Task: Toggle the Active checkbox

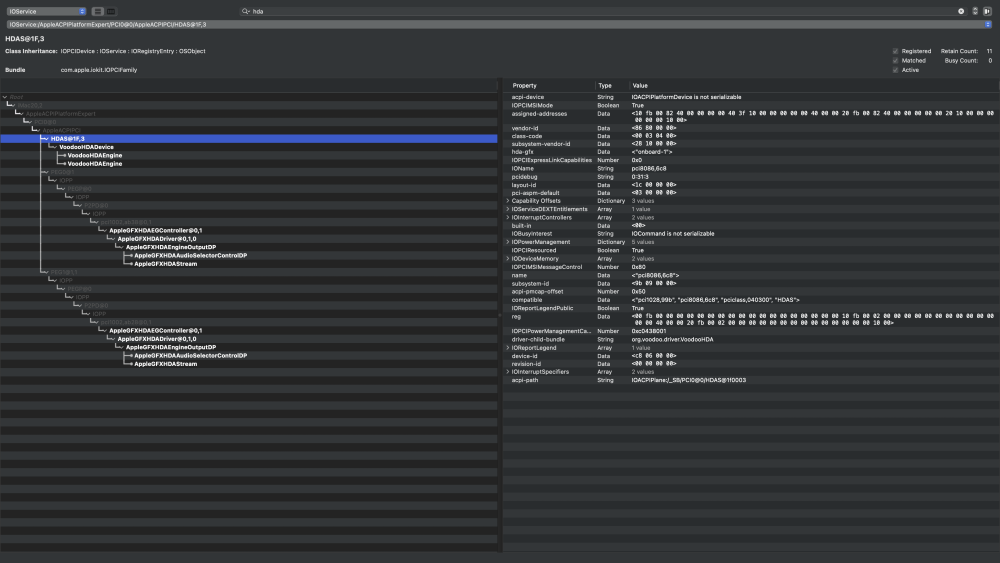Action: pos(895,70)
